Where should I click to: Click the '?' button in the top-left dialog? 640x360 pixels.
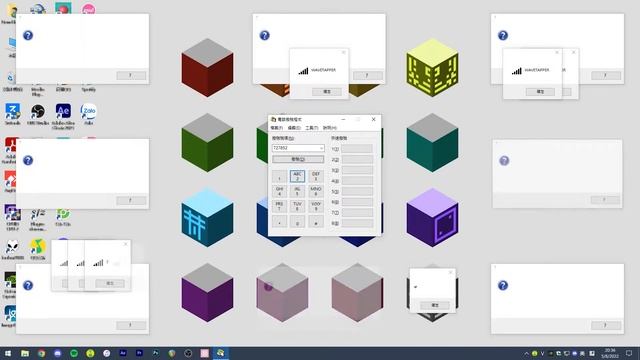(x=131, y=76)
